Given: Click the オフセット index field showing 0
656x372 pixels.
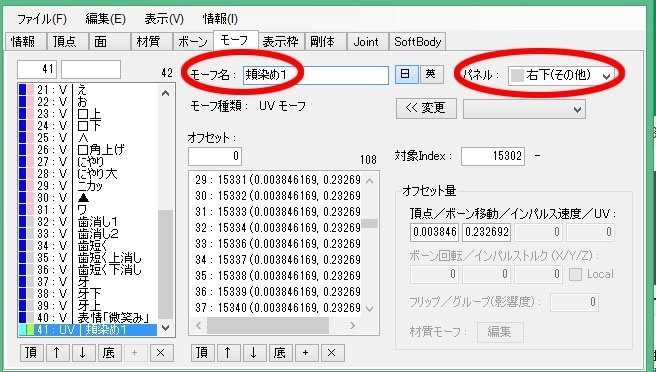Looking at the screenshot, I should pyautogui.click(x=215, y=156).
